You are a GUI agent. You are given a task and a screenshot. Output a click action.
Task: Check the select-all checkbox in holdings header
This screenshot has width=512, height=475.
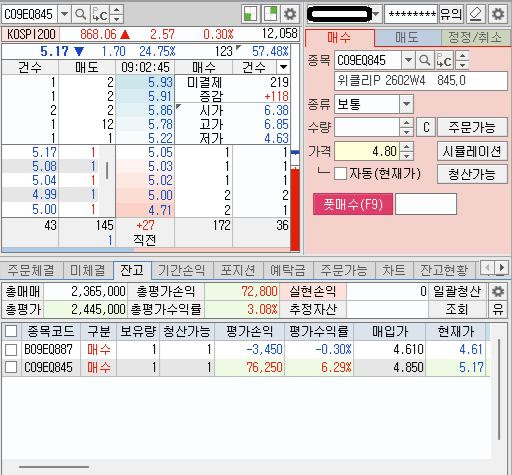11,331
